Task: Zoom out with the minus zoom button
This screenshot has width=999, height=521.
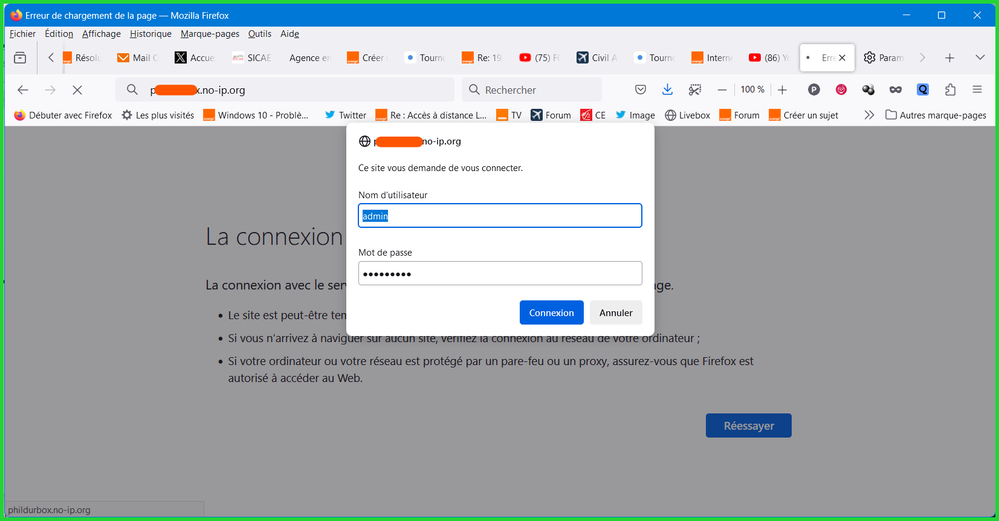Action: pos(722,90)
